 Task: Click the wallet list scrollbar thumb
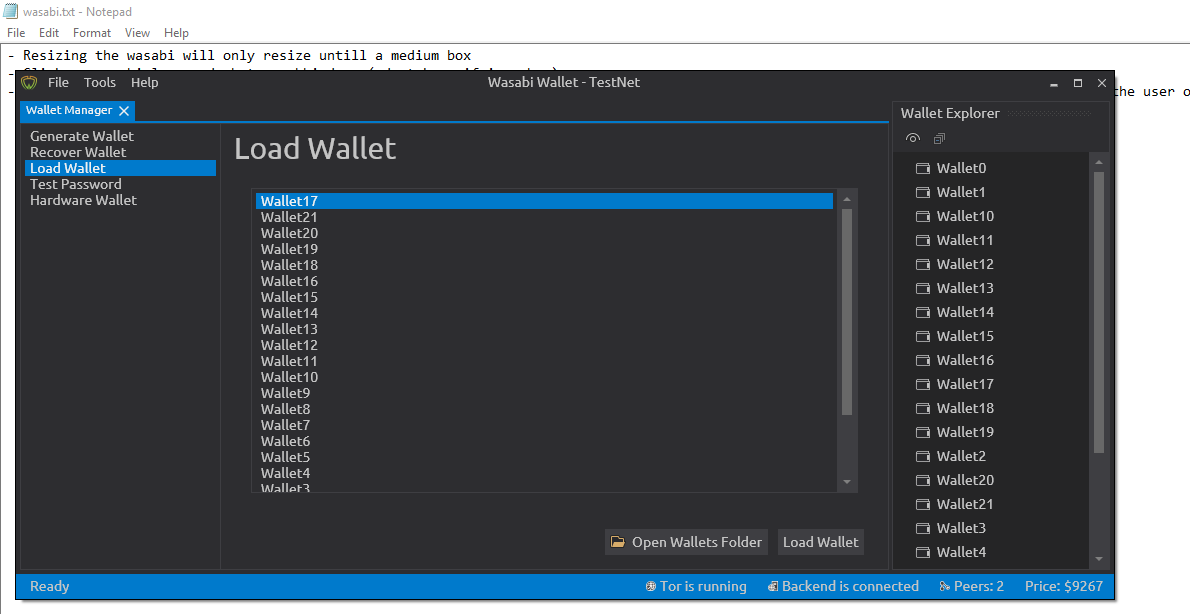click(x=847, y=311)
